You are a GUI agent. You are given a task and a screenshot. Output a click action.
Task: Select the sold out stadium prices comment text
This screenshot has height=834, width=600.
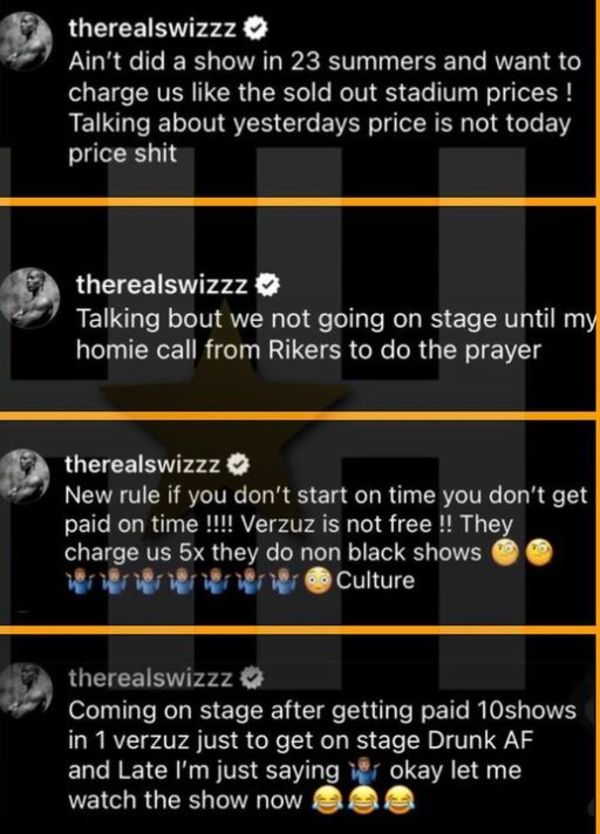coord(324,107)
